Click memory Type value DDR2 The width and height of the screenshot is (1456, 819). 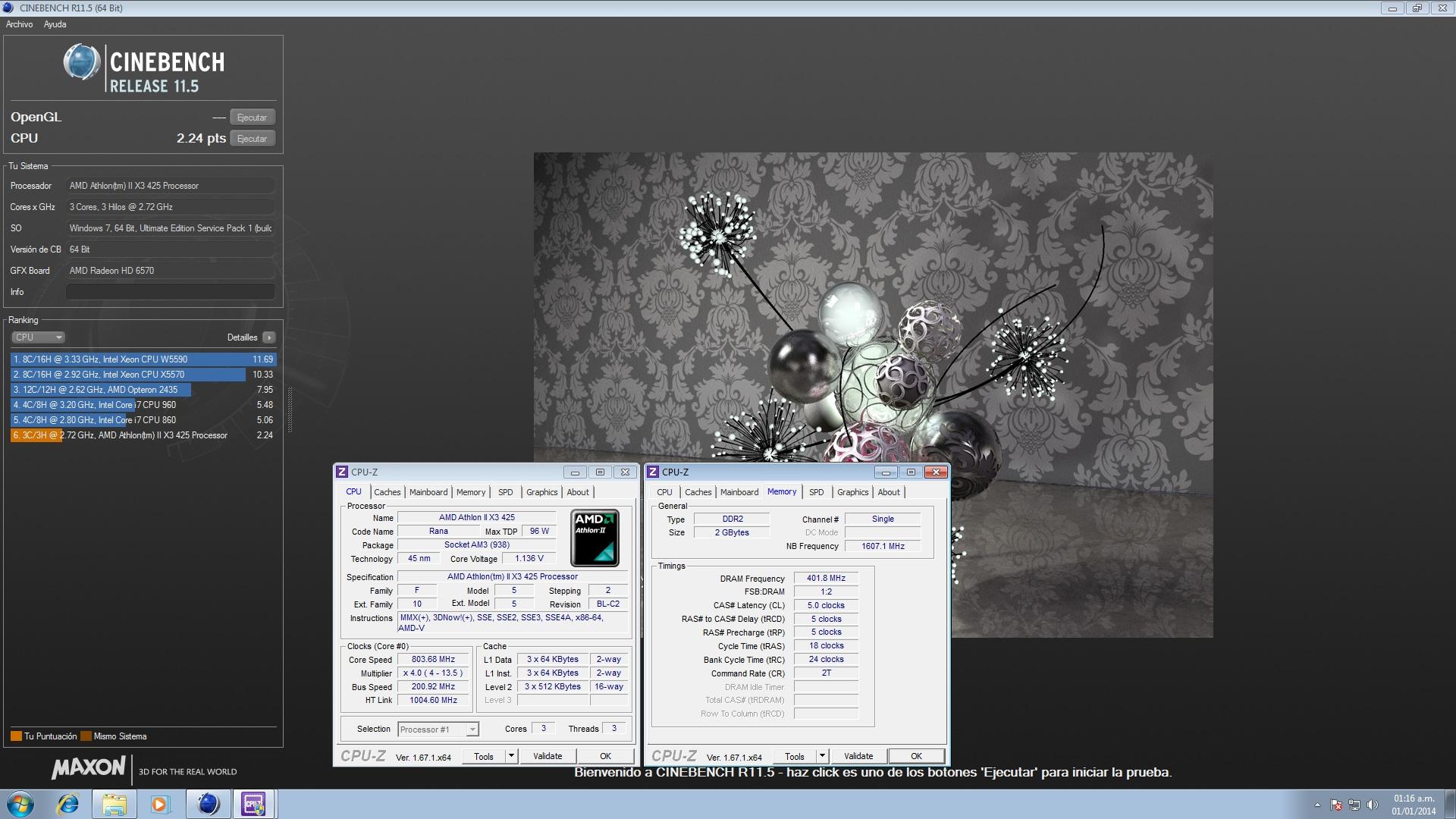pos(733,519)
